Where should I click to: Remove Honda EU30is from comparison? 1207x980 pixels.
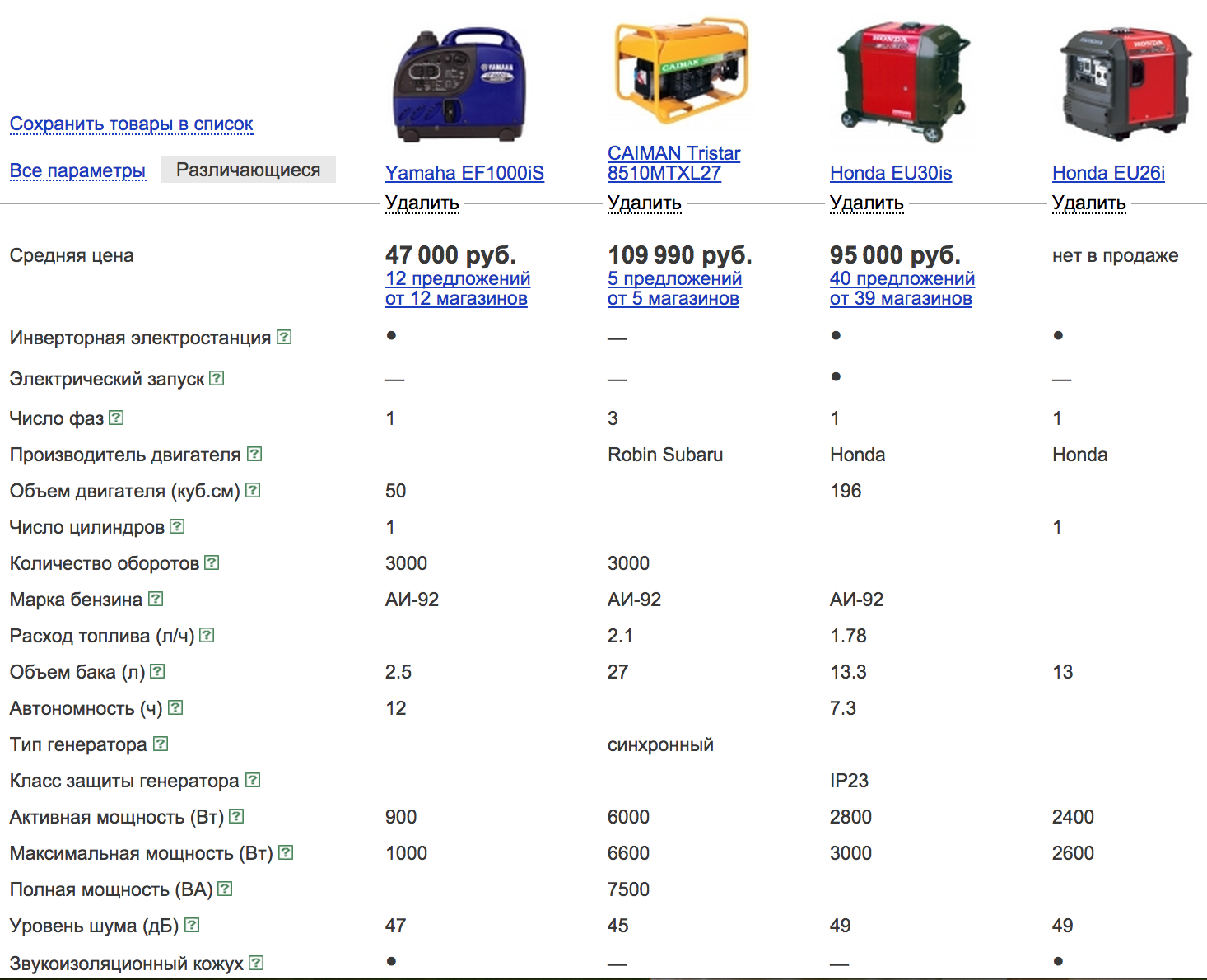(866, 203)
